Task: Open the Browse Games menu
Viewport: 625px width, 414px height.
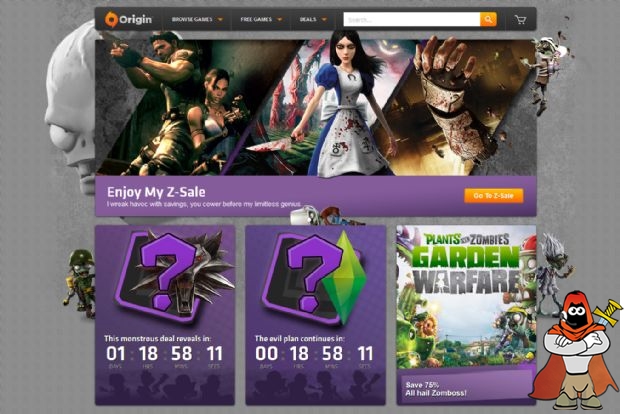Action: pyautogui.click(x=192, y=19)
